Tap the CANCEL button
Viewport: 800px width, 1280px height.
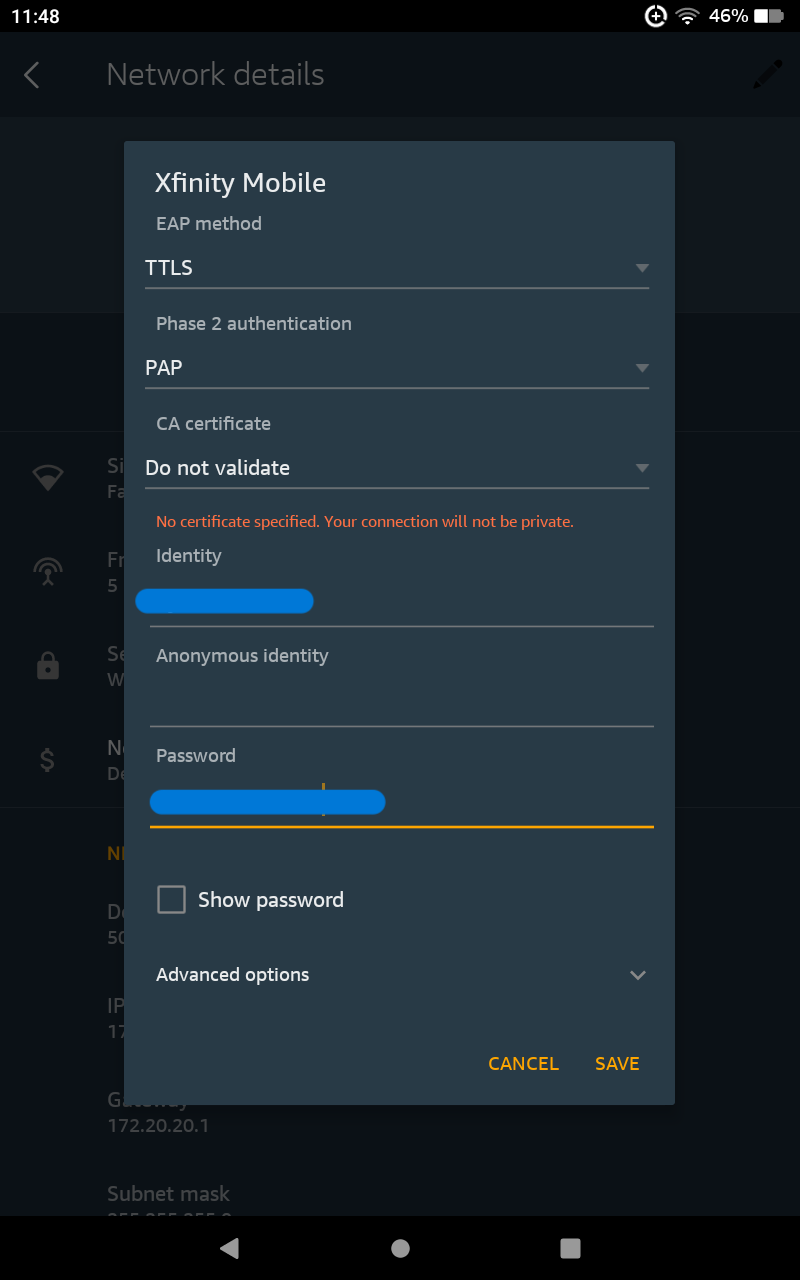click(x=523, y=1064)
